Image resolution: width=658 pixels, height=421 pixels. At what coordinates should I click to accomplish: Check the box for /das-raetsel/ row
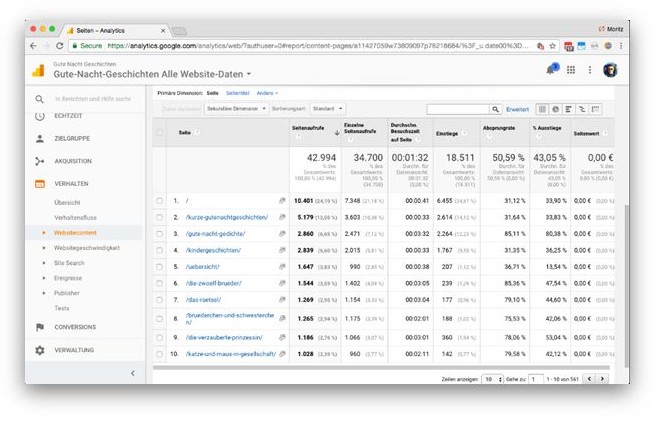click(159, 299)
